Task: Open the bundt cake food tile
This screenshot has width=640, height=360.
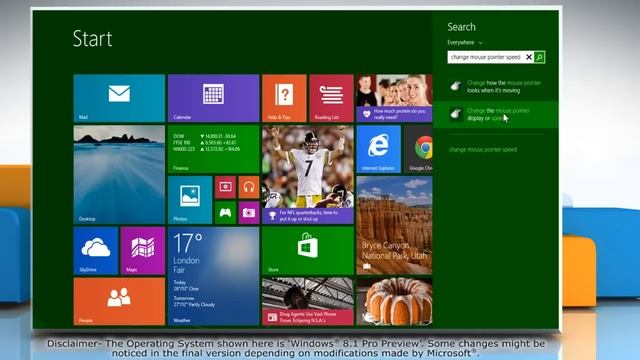Action: click(x=394, y=302)
